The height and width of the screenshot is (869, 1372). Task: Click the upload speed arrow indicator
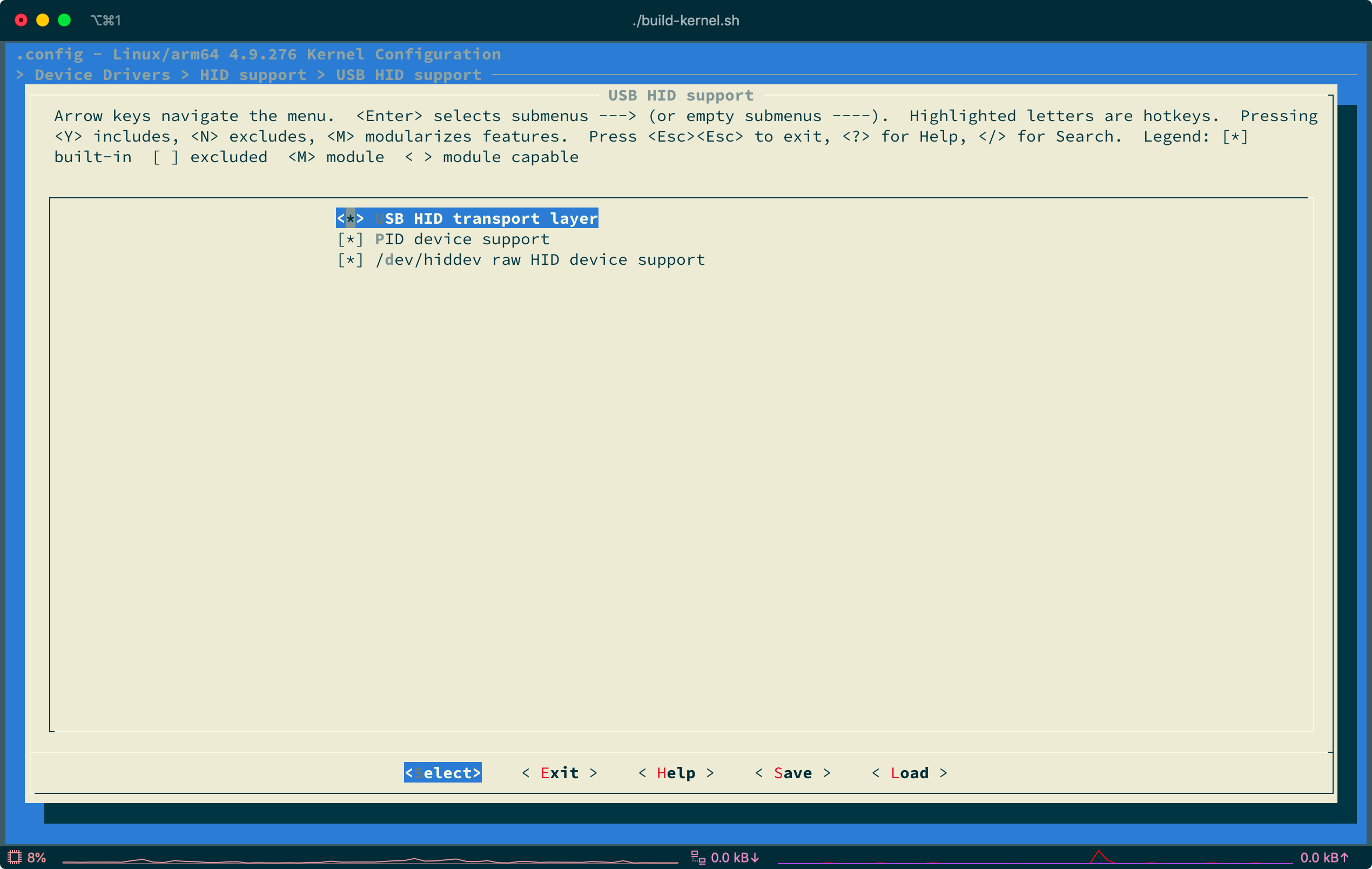point(1344,857)
